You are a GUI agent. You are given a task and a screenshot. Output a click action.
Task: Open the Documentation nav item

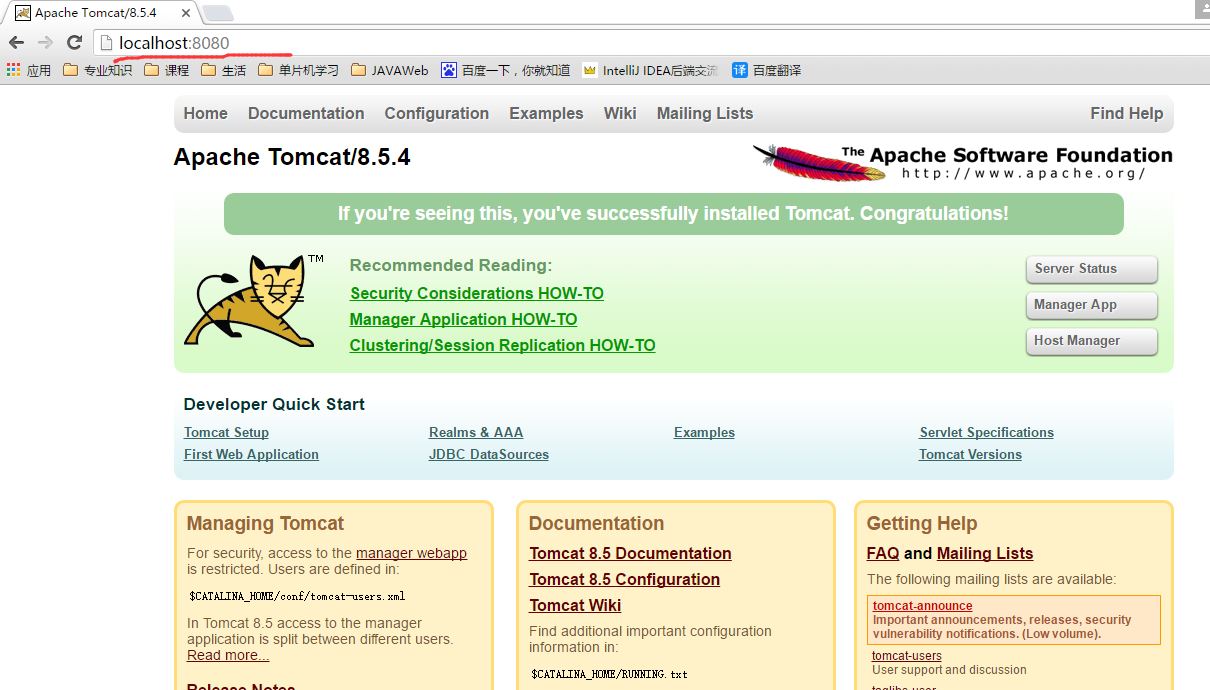[x=306, y=114]
